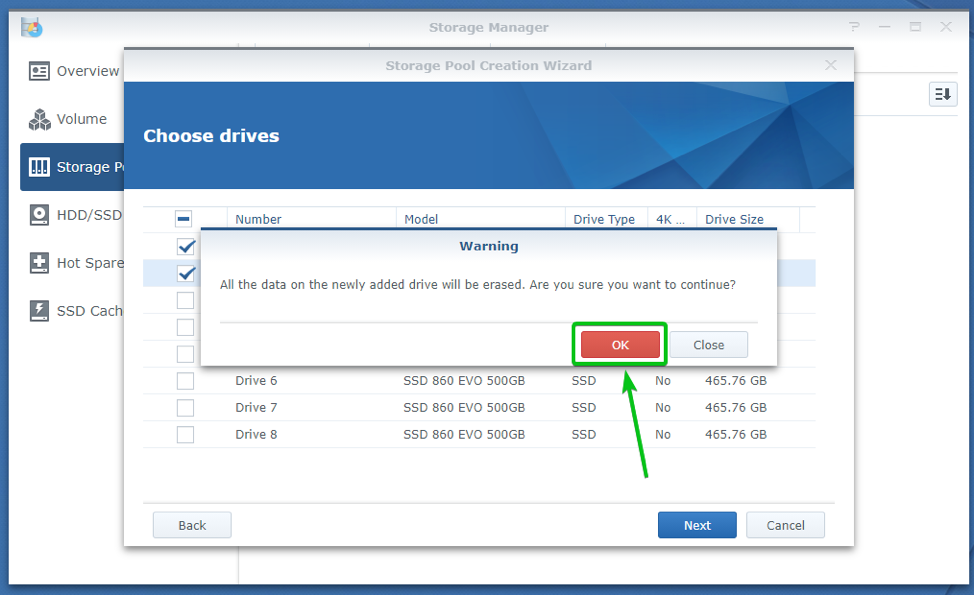Viewport: 974px width, 595px height.
Task: Minimize the Storage Manager window
Action: tap(885, 27)
